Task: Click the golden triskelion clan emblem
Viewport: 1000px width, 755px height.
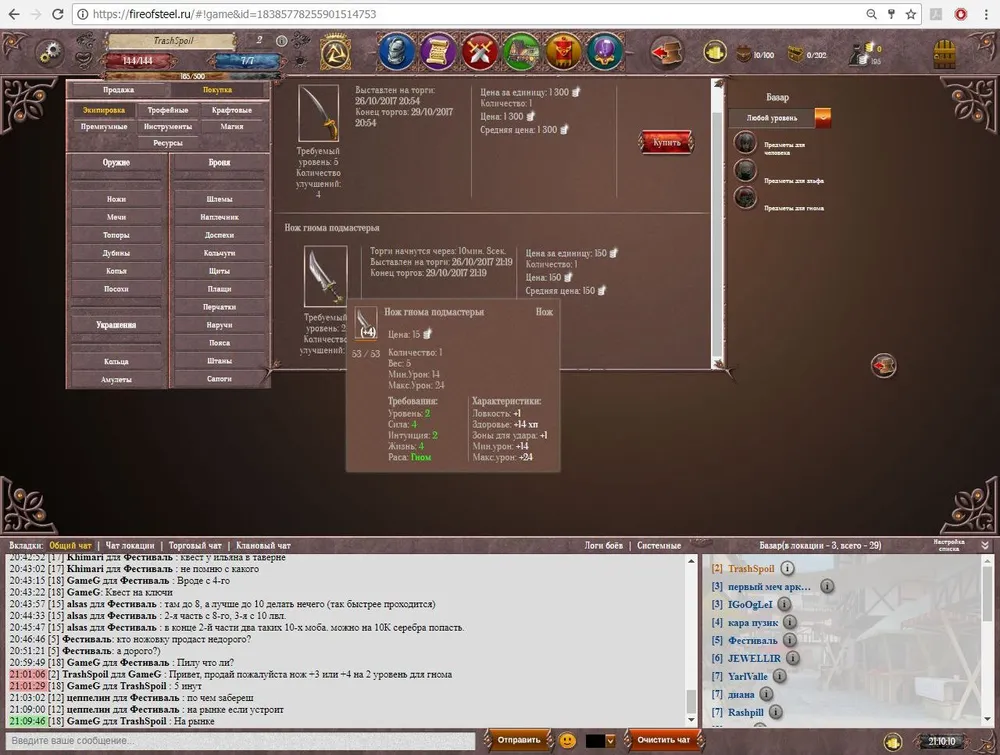Action: click(x=334, y=50)
